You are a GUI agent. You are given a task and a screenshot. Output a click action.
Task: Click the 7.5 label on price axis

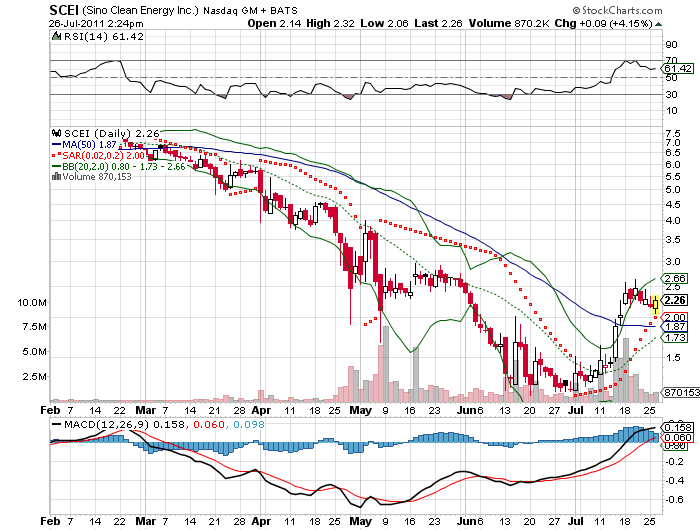tap(672, 134)
